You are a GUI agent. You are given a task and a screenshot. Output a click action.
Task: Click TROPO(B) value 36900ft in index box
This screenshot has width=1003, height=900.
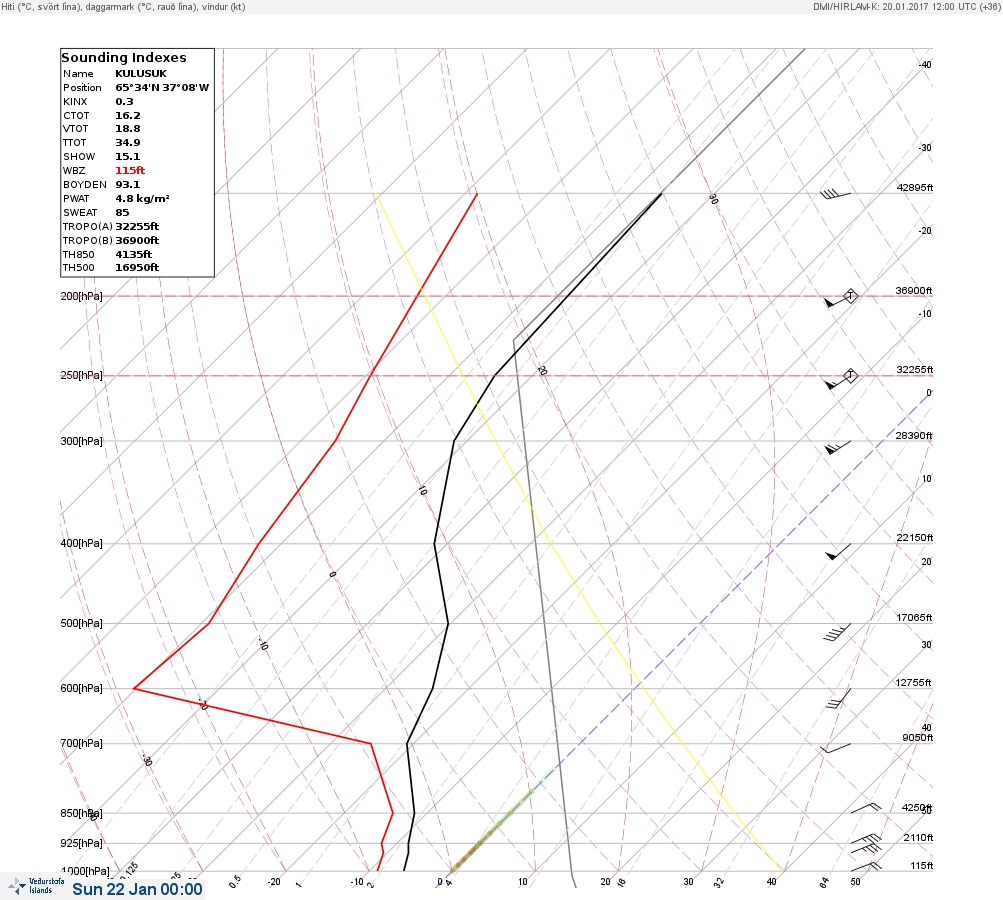137,241
